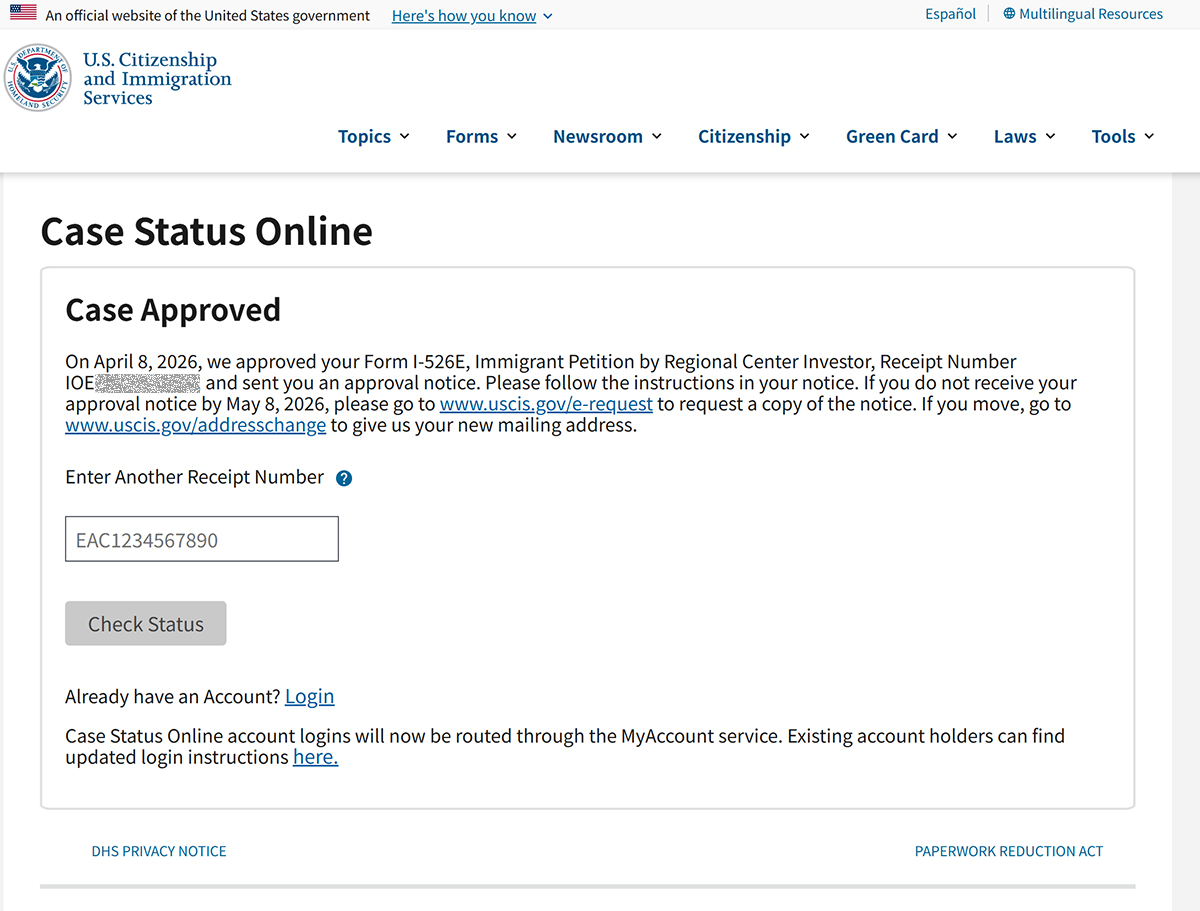Open the Citizenship menu

[754, 137]
